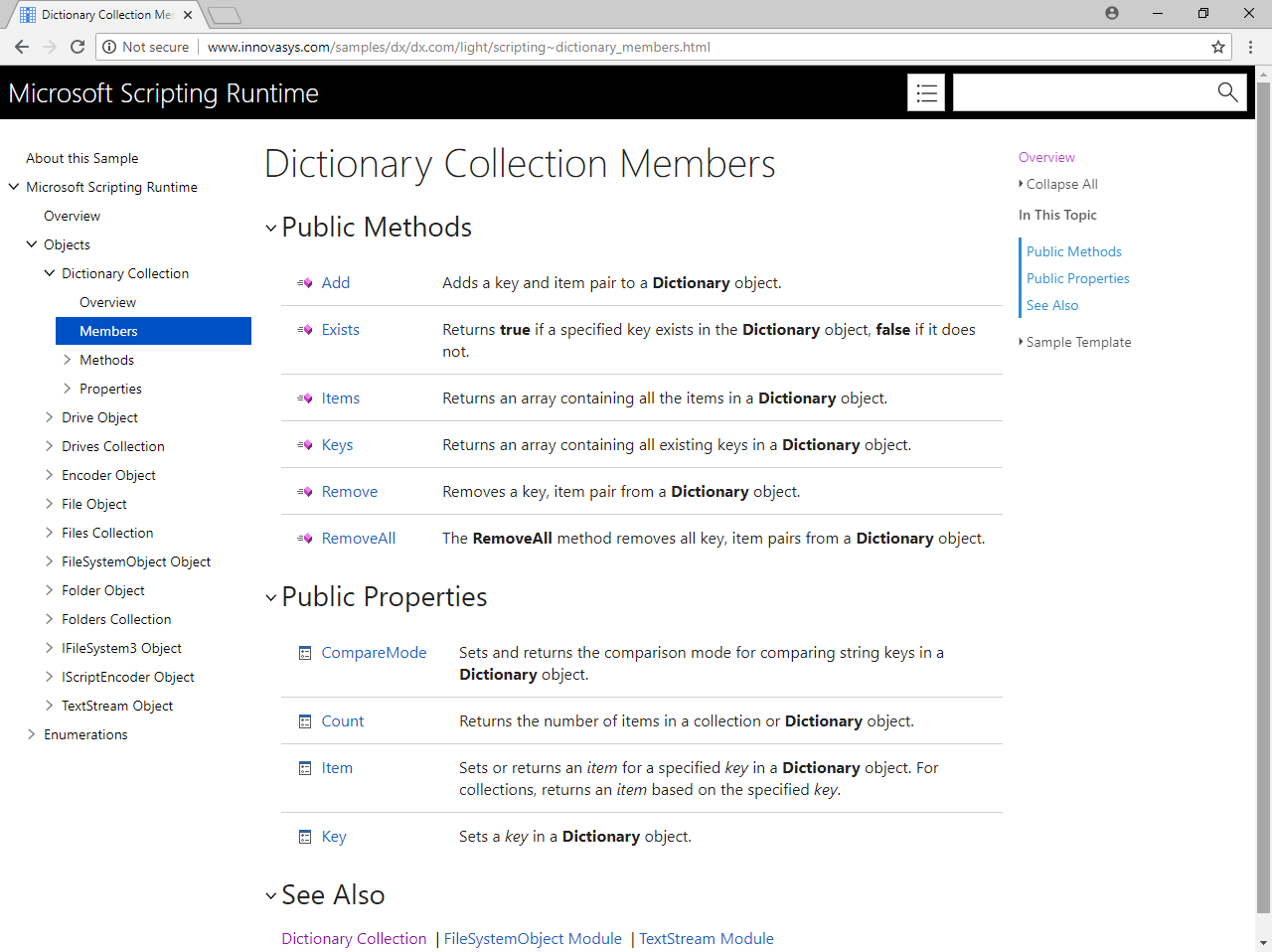Collapse the Public Properties section
Viewport: 1272px width, 952px height.
270,598
